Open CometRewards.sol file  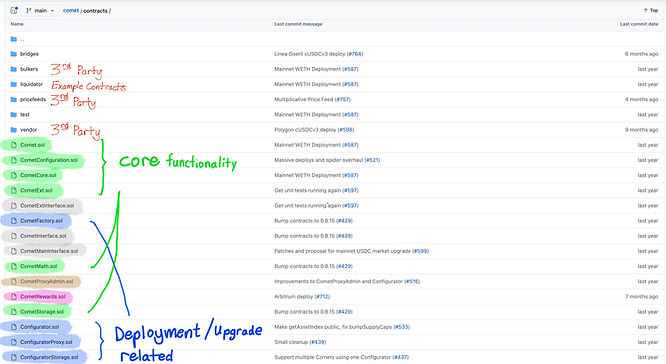[43, 296]
